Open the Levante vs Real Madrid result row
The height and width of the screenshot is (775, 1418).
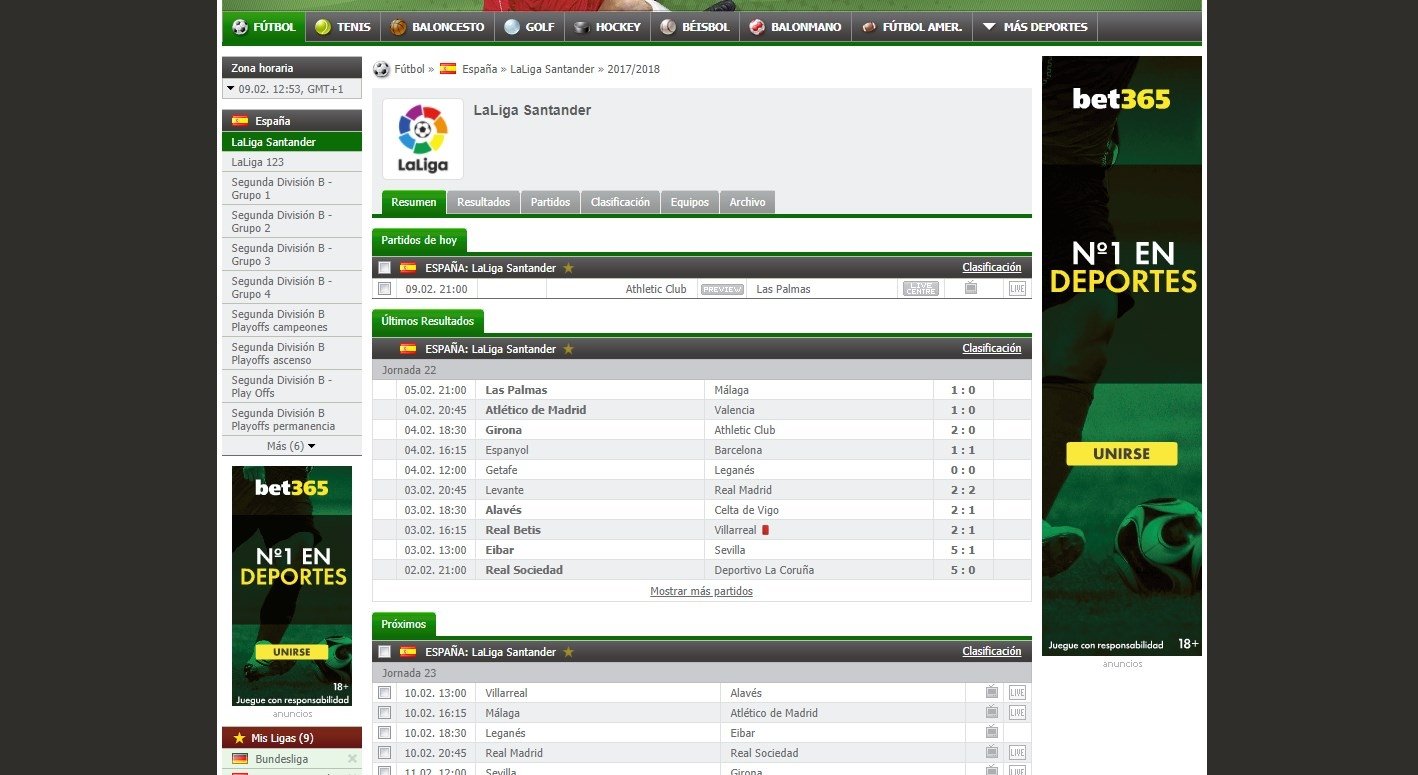pyautogui.click(x=701, y=490)
